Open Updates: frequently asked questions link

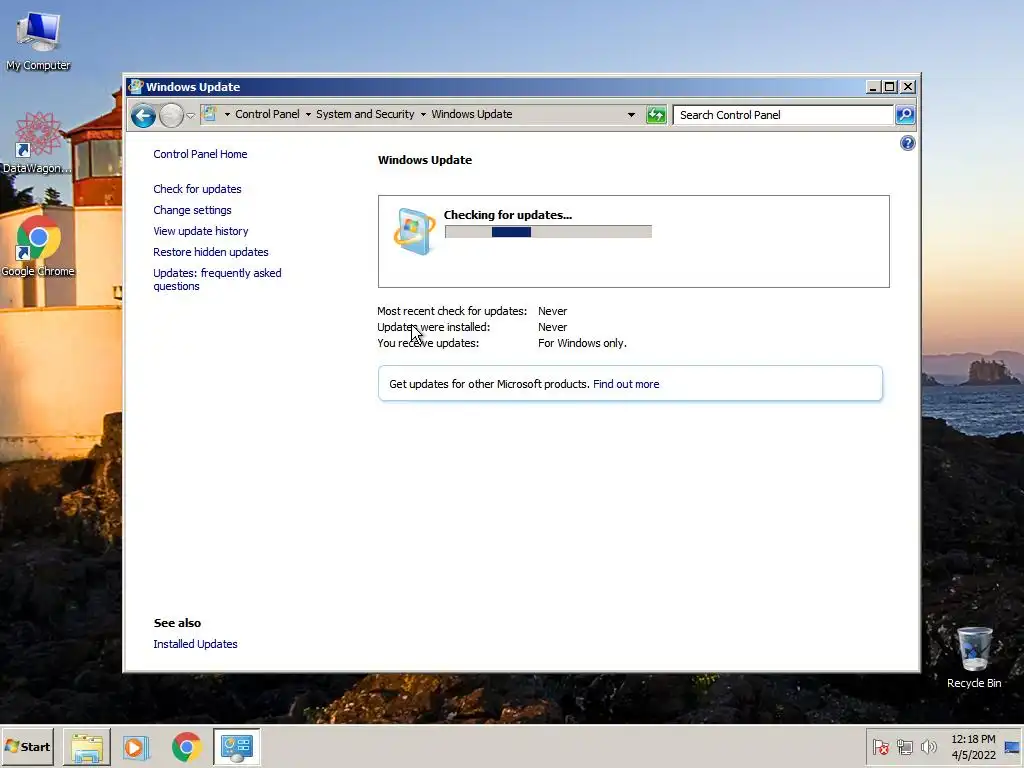[217, 280]
